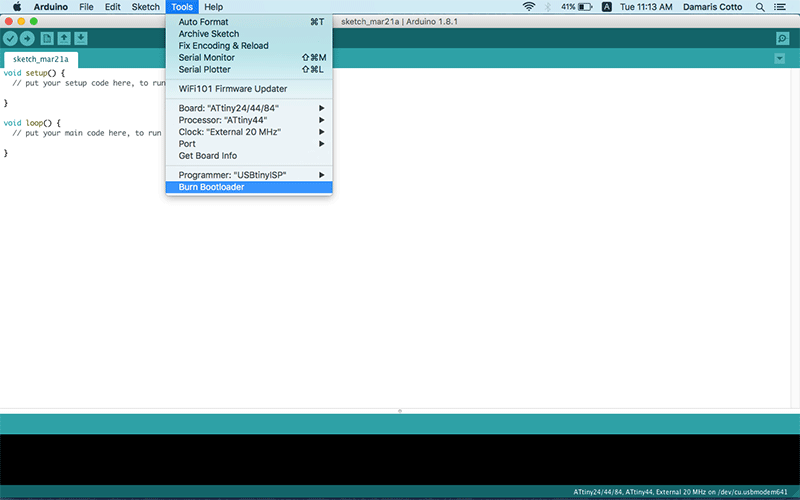Click the console divider handle
The width and height of the screenshot is (800, 500).
coord(400,411)
